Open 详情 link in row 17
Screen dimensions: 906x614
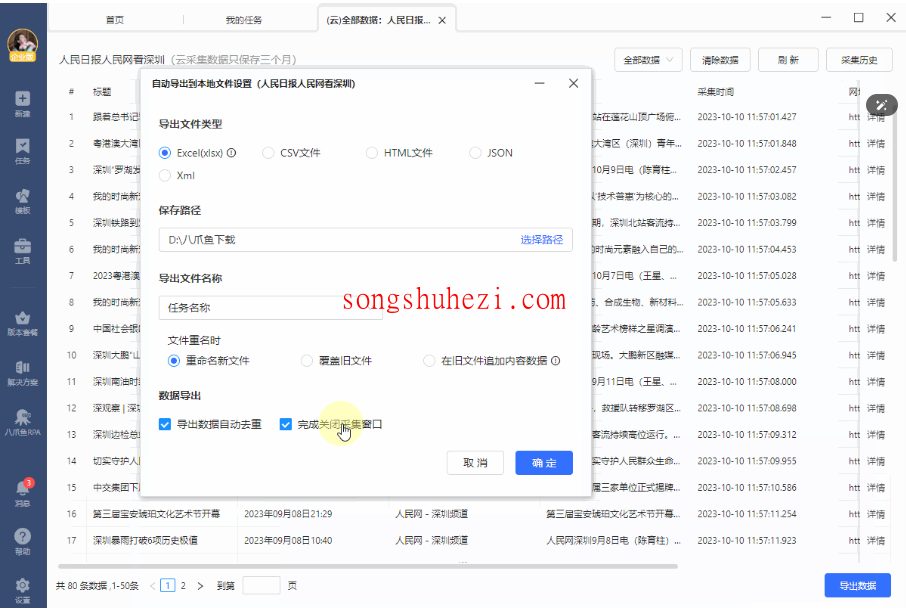coord(875,541)
